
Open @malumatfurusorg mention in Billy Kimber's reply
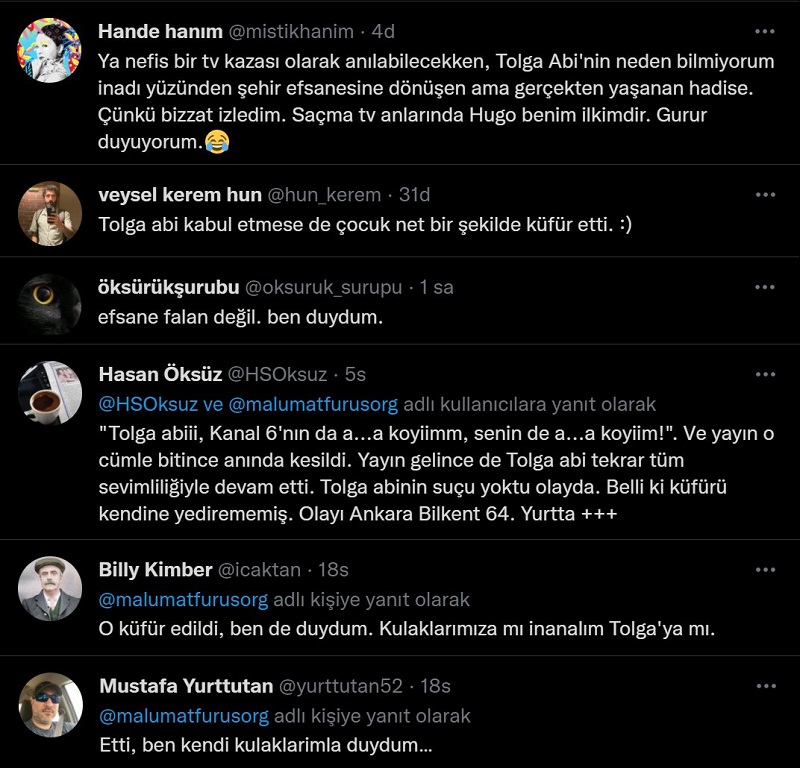[184, 600]
